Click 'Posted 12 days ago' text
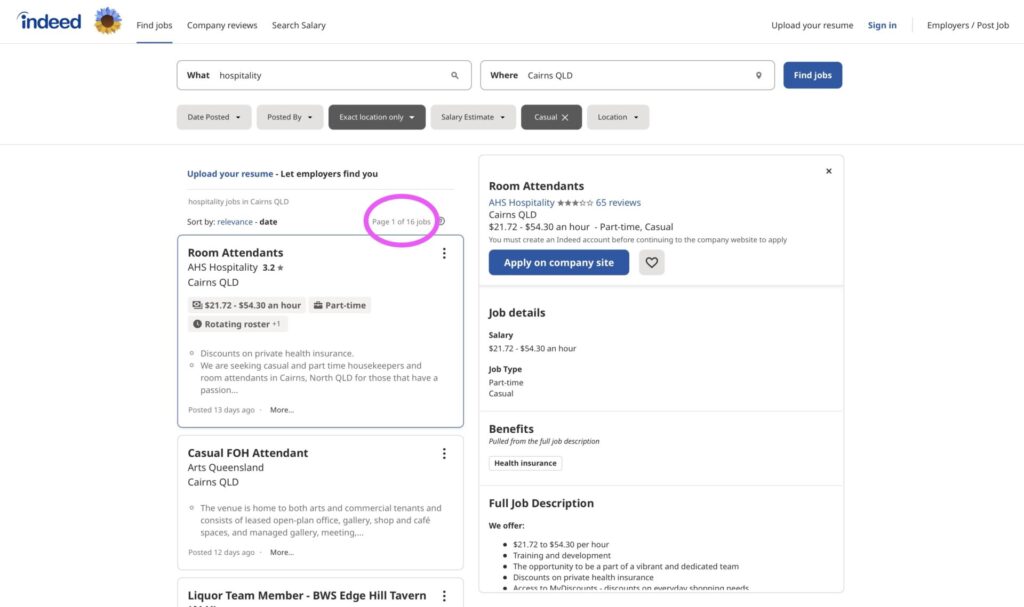The height and width of the screenshot is (607, 1024). [x=221, y=553]
